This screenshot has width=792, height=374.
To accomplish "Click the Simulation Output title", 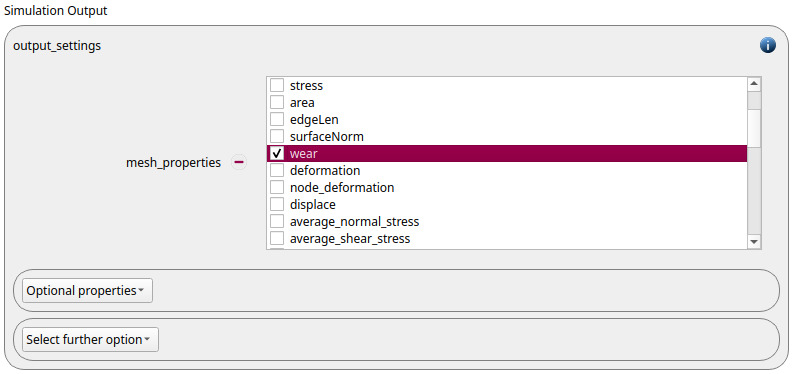I will coord(56,11).
